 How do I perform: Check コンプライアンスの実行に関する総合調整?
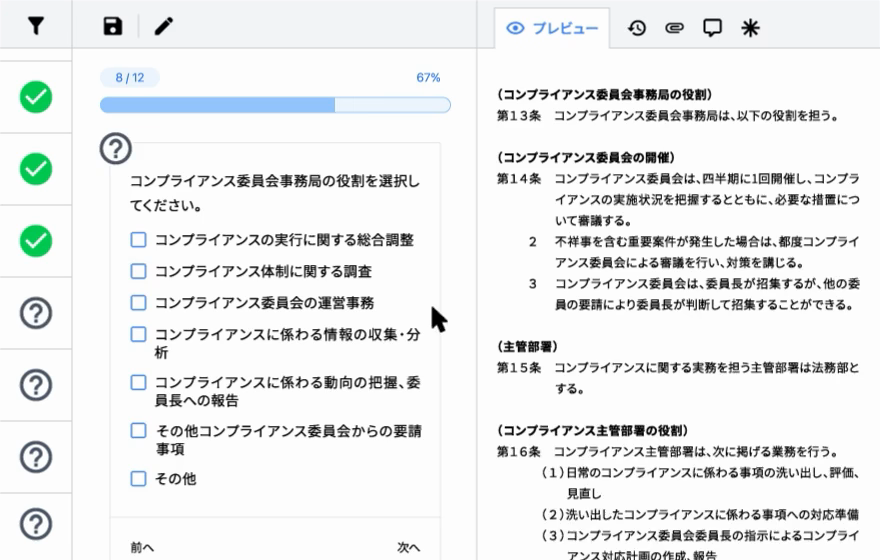[x=139, y=240]
